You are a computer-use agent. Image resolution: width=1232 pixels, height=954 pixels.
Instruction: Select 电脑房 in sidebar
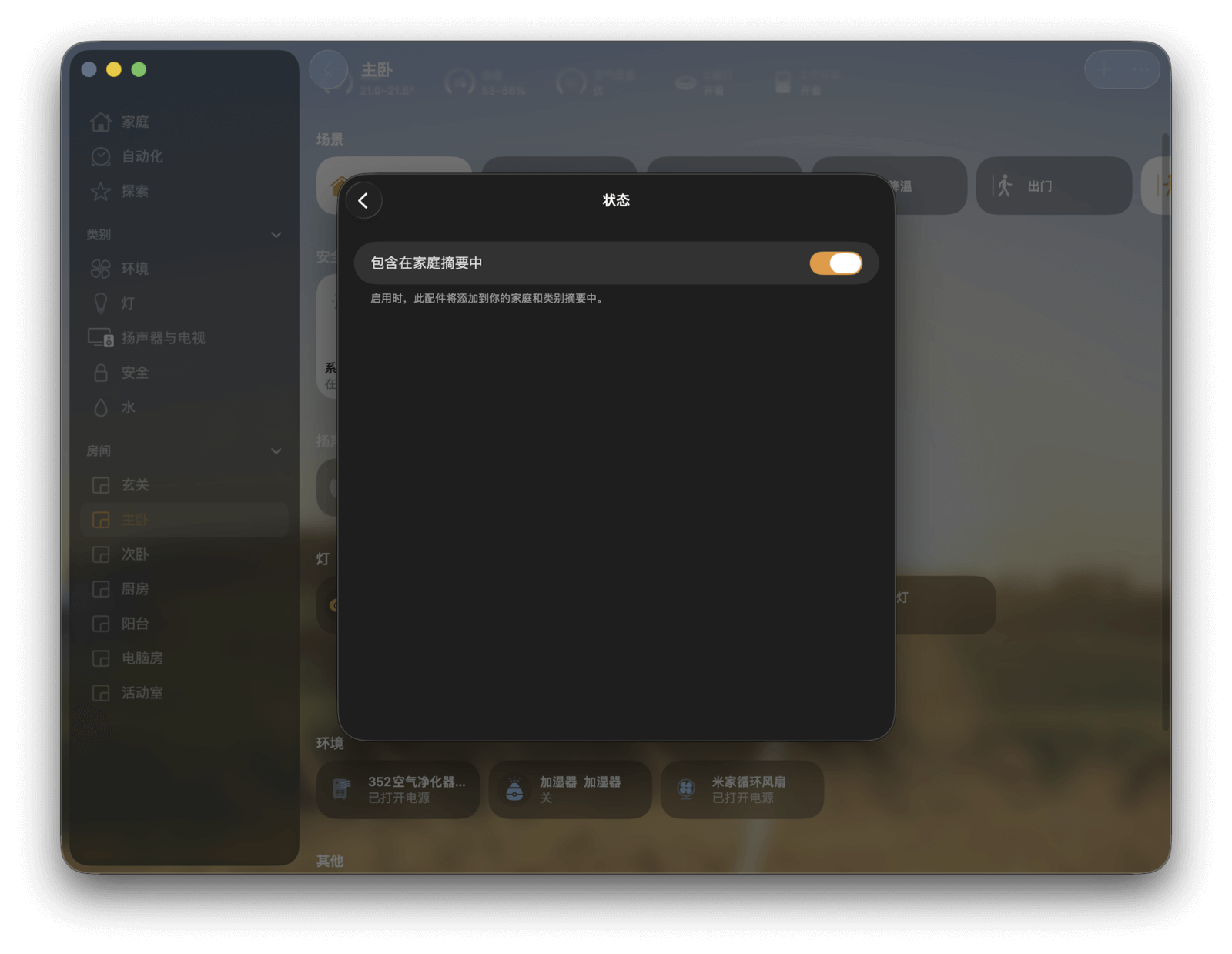[142, 658]
